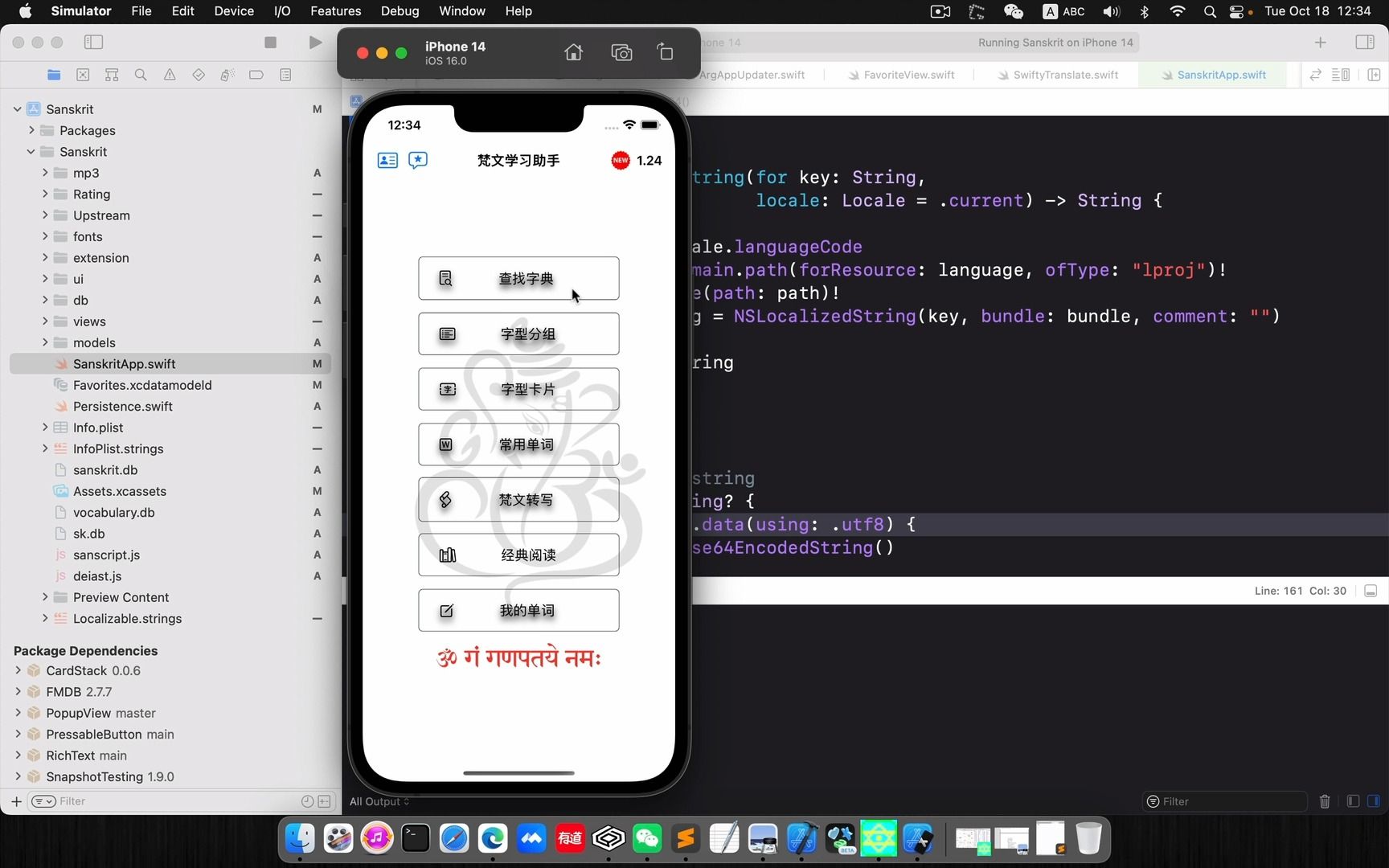Open Finder from the Dock
The width and height of the screenshot is (1389, 868).
coord(300,839)
